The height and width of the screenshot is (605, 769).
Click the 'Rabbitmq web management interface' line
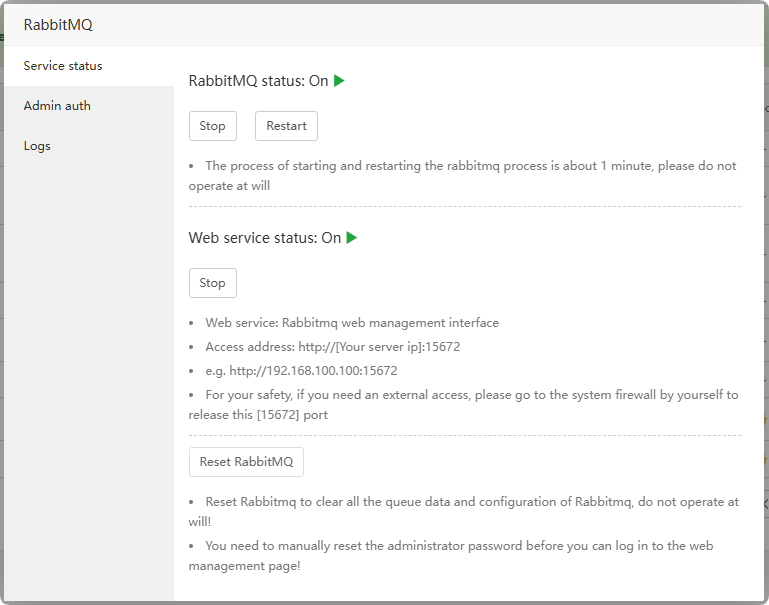coord(352,323)
